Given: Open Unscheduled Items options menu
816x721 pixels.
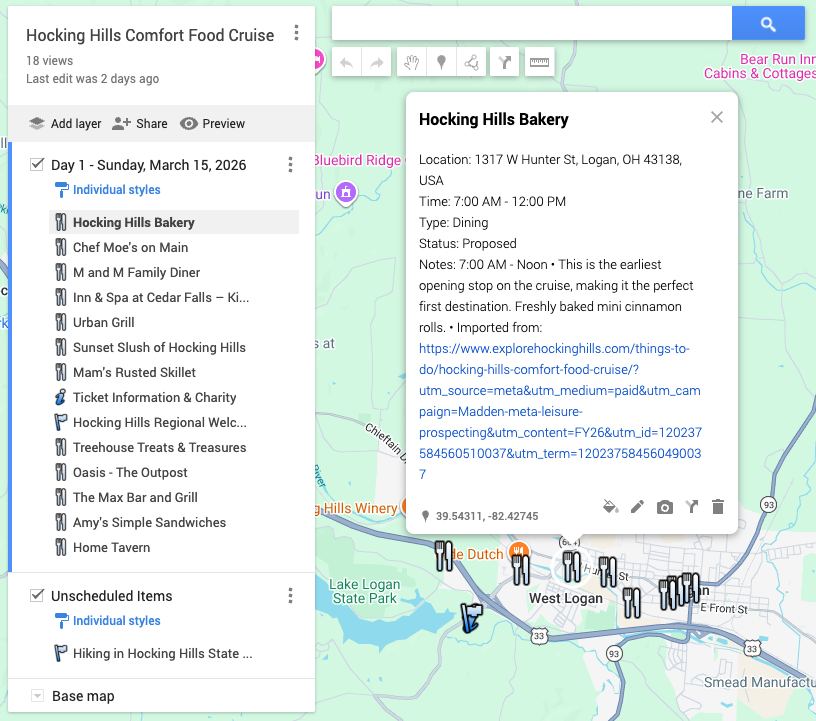Looking at the screenshot, I should pyautogui.click(x=290, y=595).
